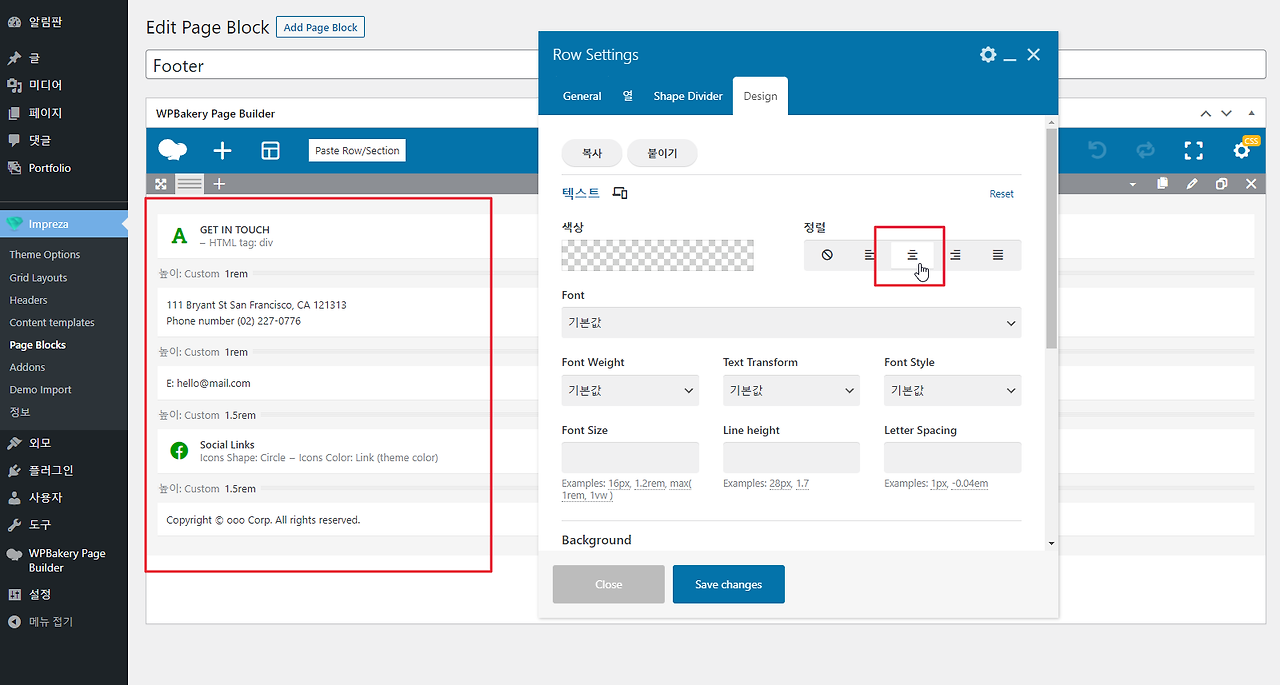Click the undo arrow icon
Image resolution: width=1280 pixels, height=685 pixels.
click(x=1097, y=150)
